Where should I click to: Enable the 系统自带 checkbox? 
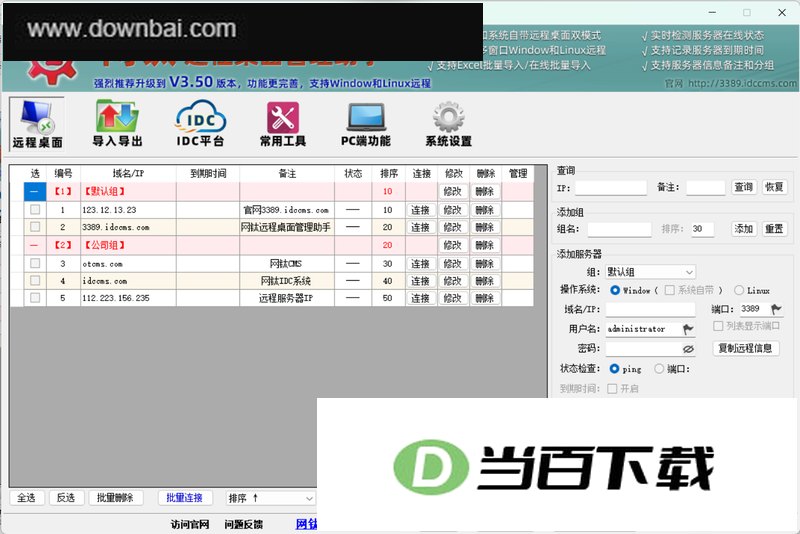click(669, 290)
